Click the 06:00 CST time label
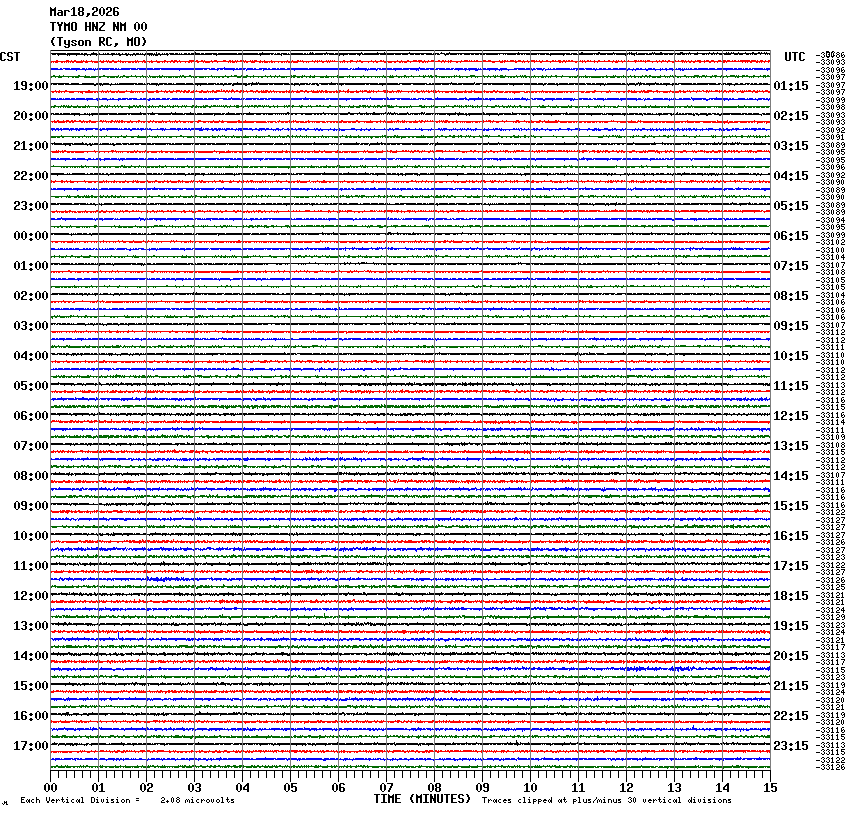 click(x=31, y=416)
